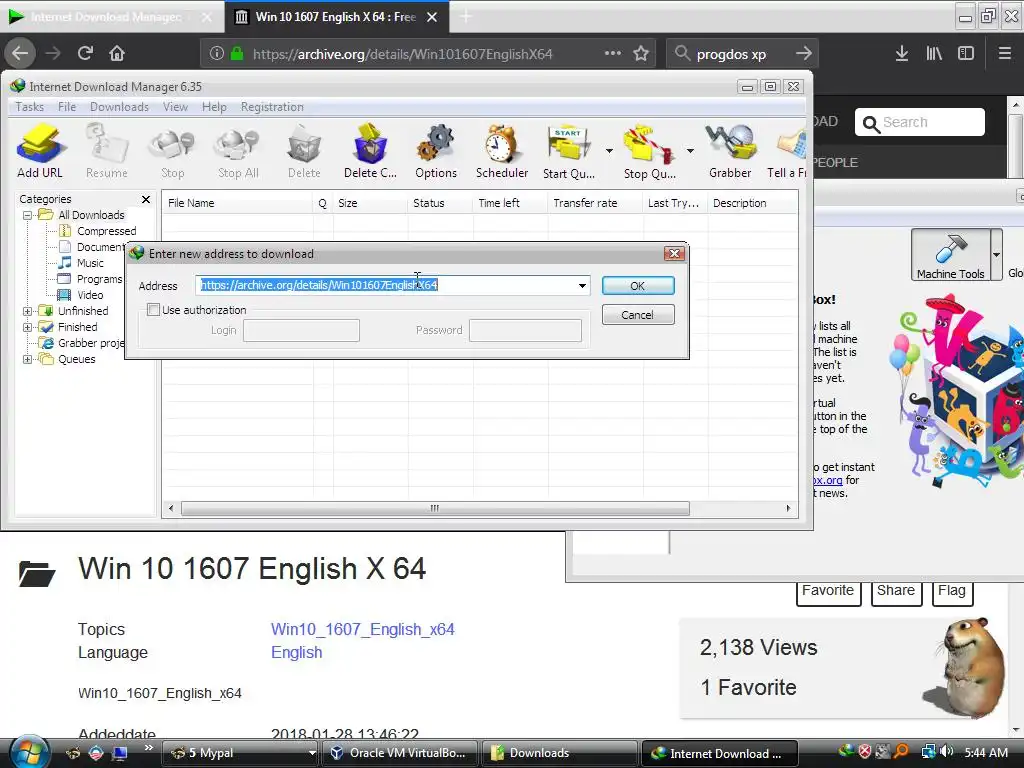1024x768 pixels.
Task: Open Downloads menu in IDM
Action: point(120,106)
